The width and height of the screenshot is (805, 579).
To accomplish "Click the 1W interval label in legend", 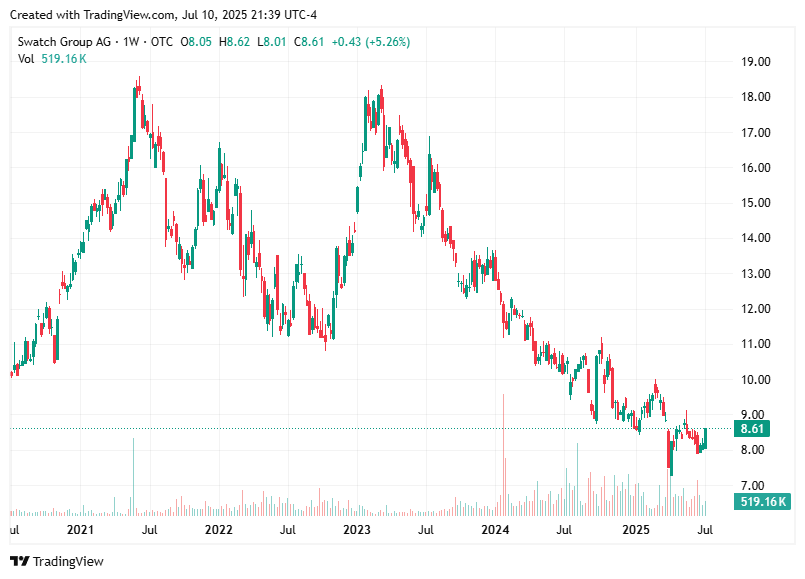I will (131, 42).
